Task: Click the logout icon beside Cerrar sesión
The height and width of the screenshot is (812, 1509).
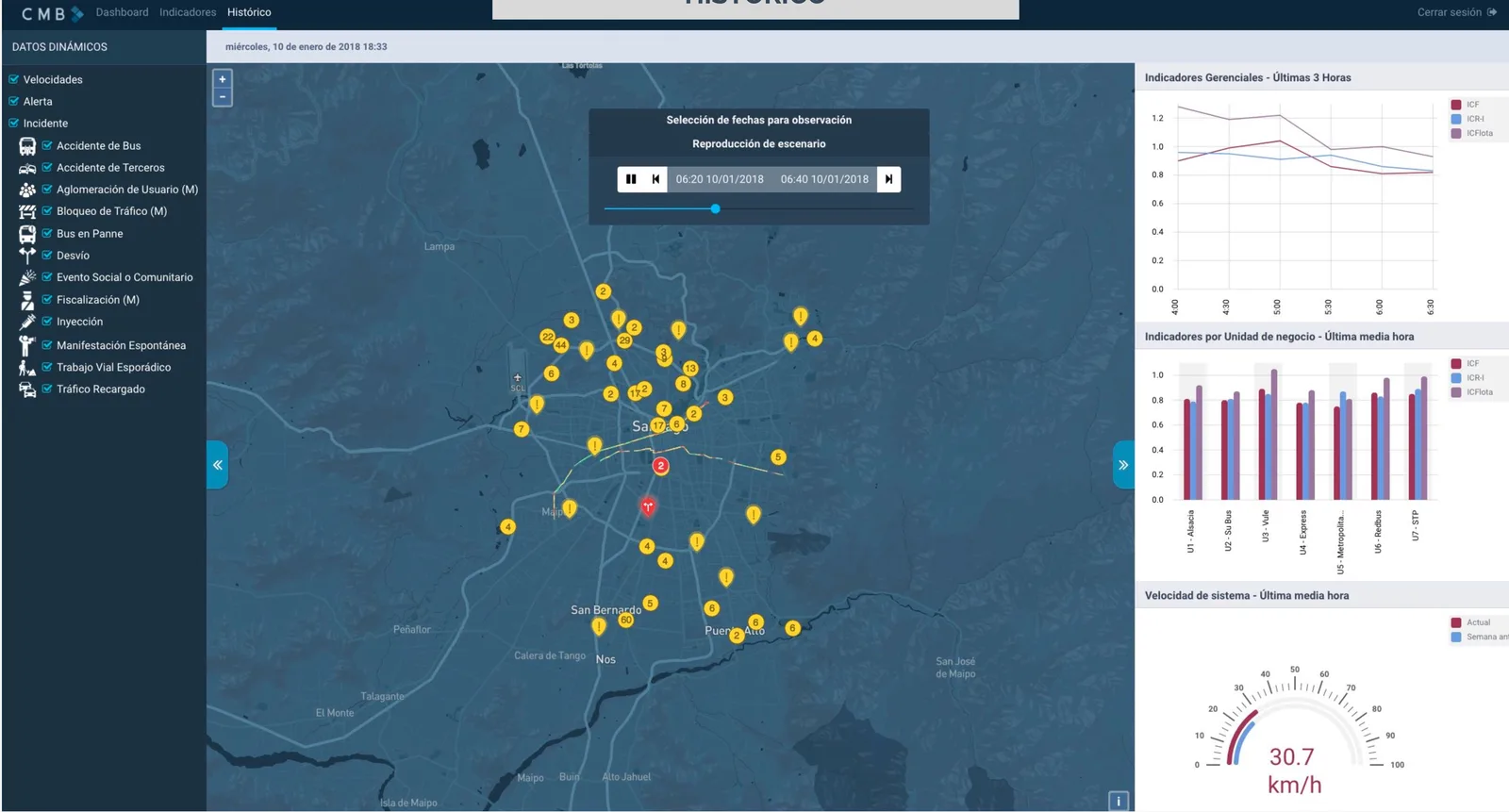Action: [x=1492, y=12]
